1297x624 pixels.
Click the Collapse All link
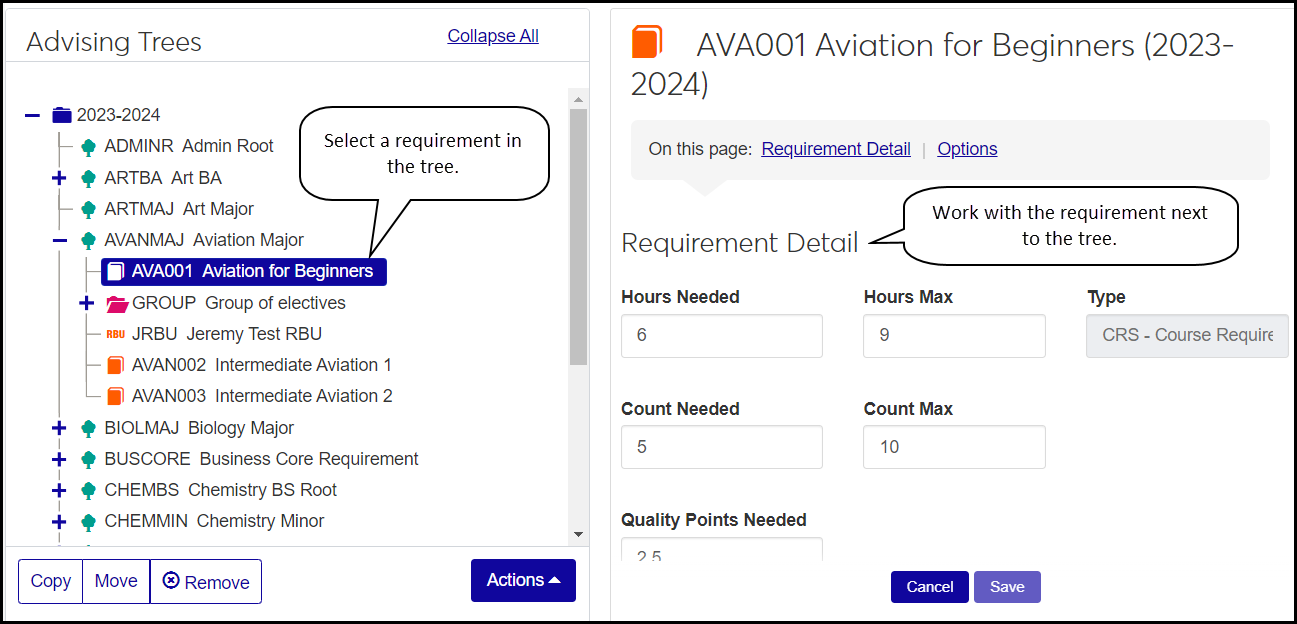click(493, 36)
